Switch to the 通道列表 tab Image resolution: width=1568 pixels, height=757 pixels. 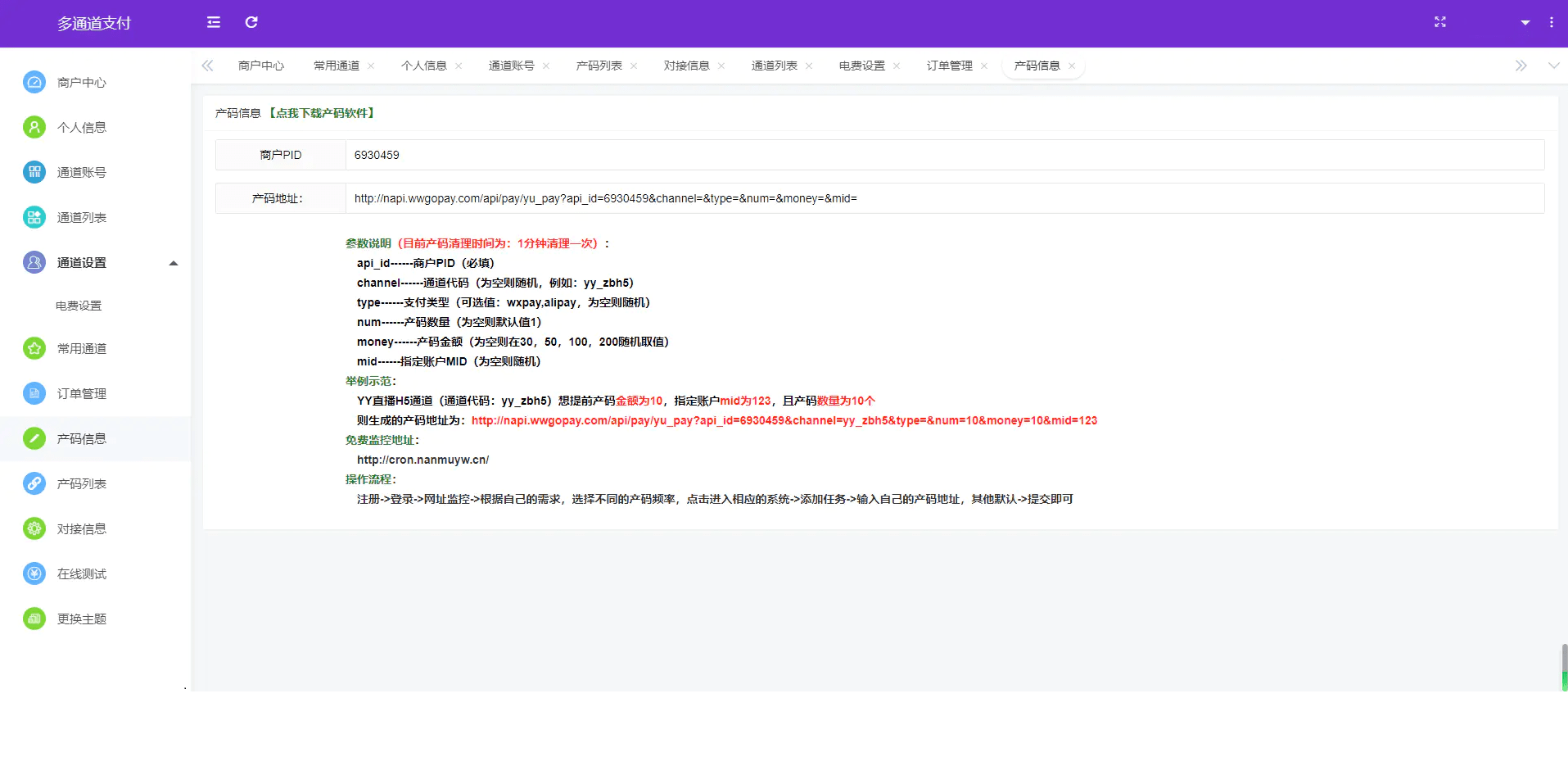pyautogui.click(x=775, y=65)
